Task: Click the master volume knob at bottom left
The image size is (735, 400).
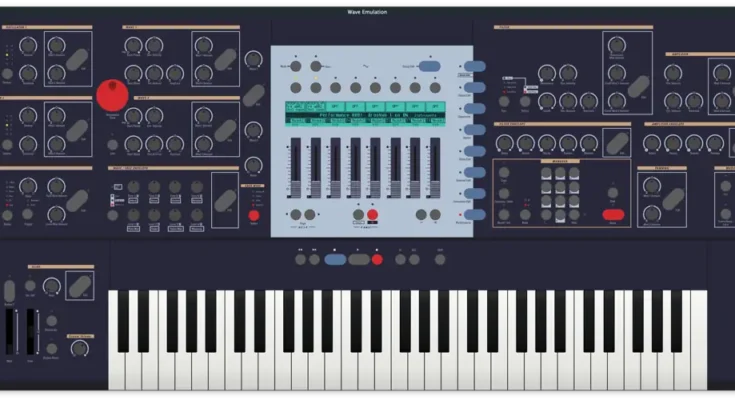Action: pyautogui.click(x=79, y=348)
